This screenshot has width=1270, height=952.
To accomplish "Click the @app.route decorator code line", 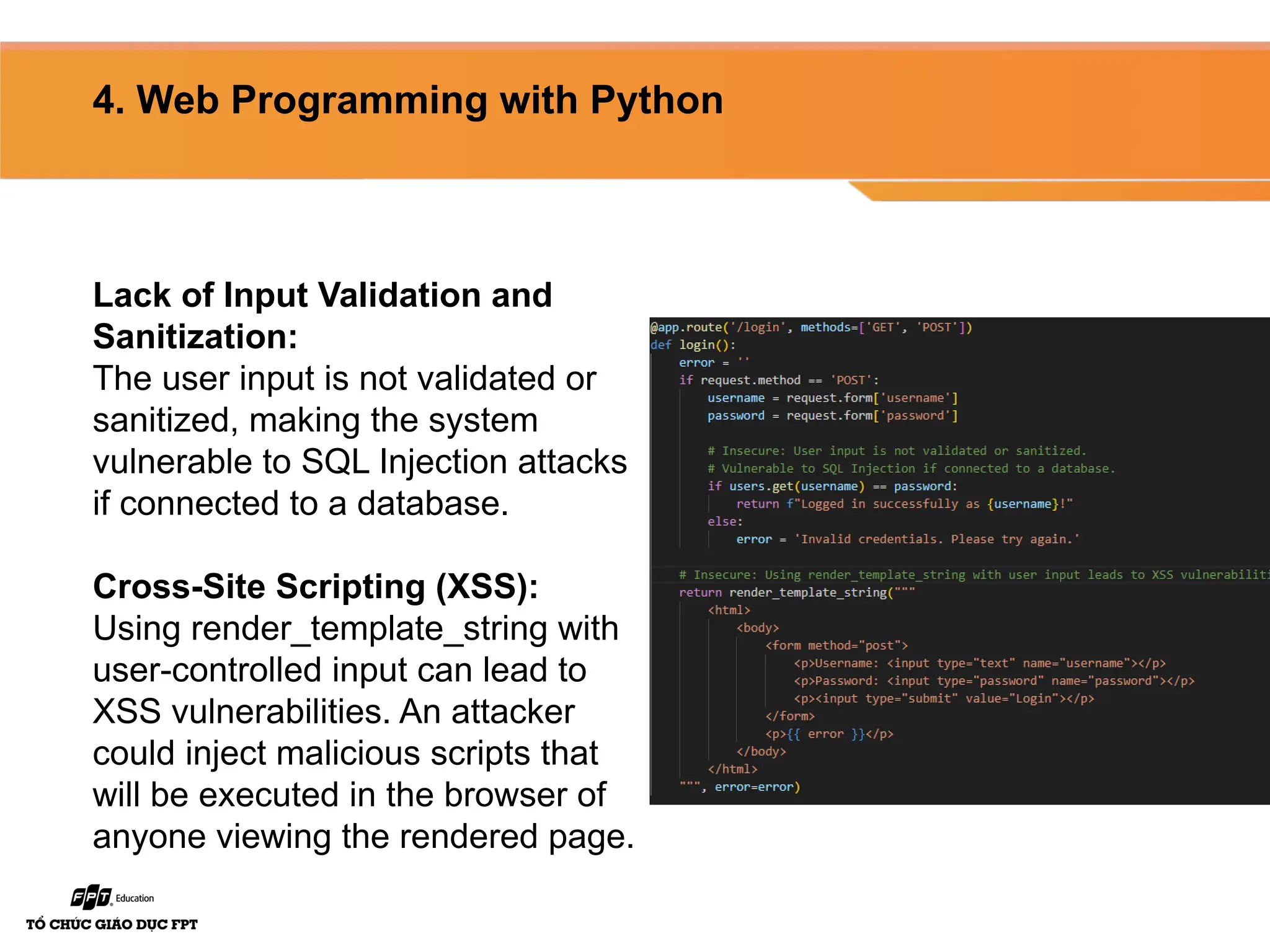I will pyautogui.click(x=810, y=327).
